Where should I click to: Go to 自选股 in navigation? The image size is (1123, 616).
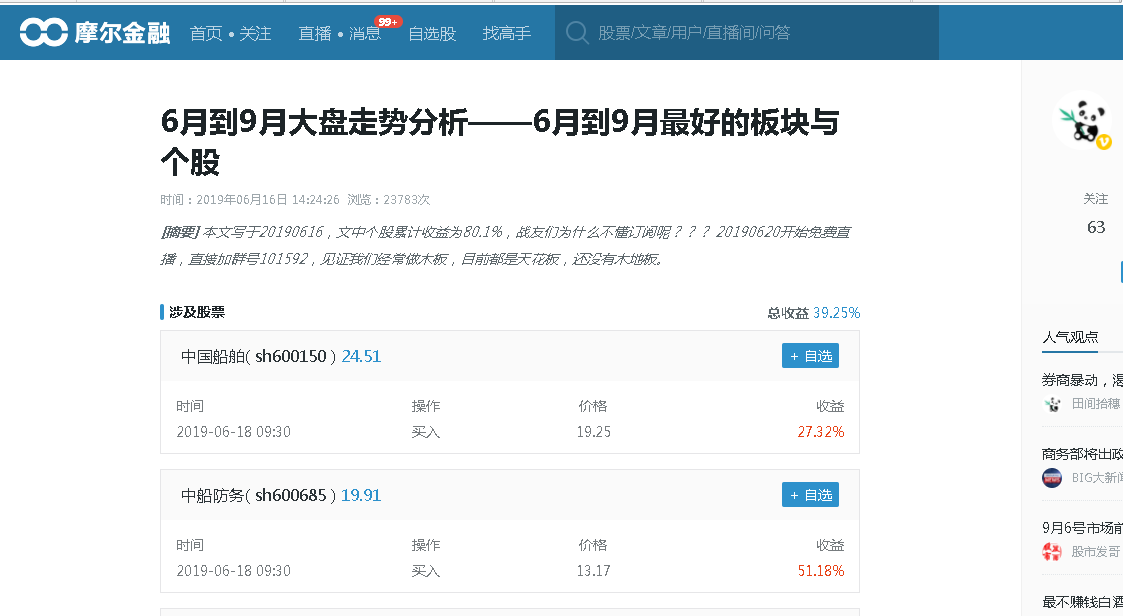point(432,34)
